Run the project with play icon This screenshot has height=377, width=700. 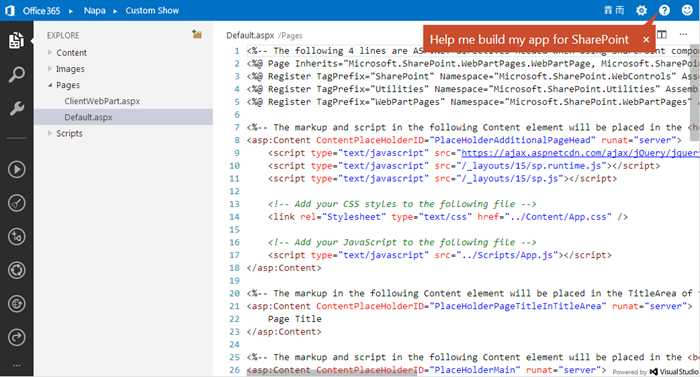[17, 170]
